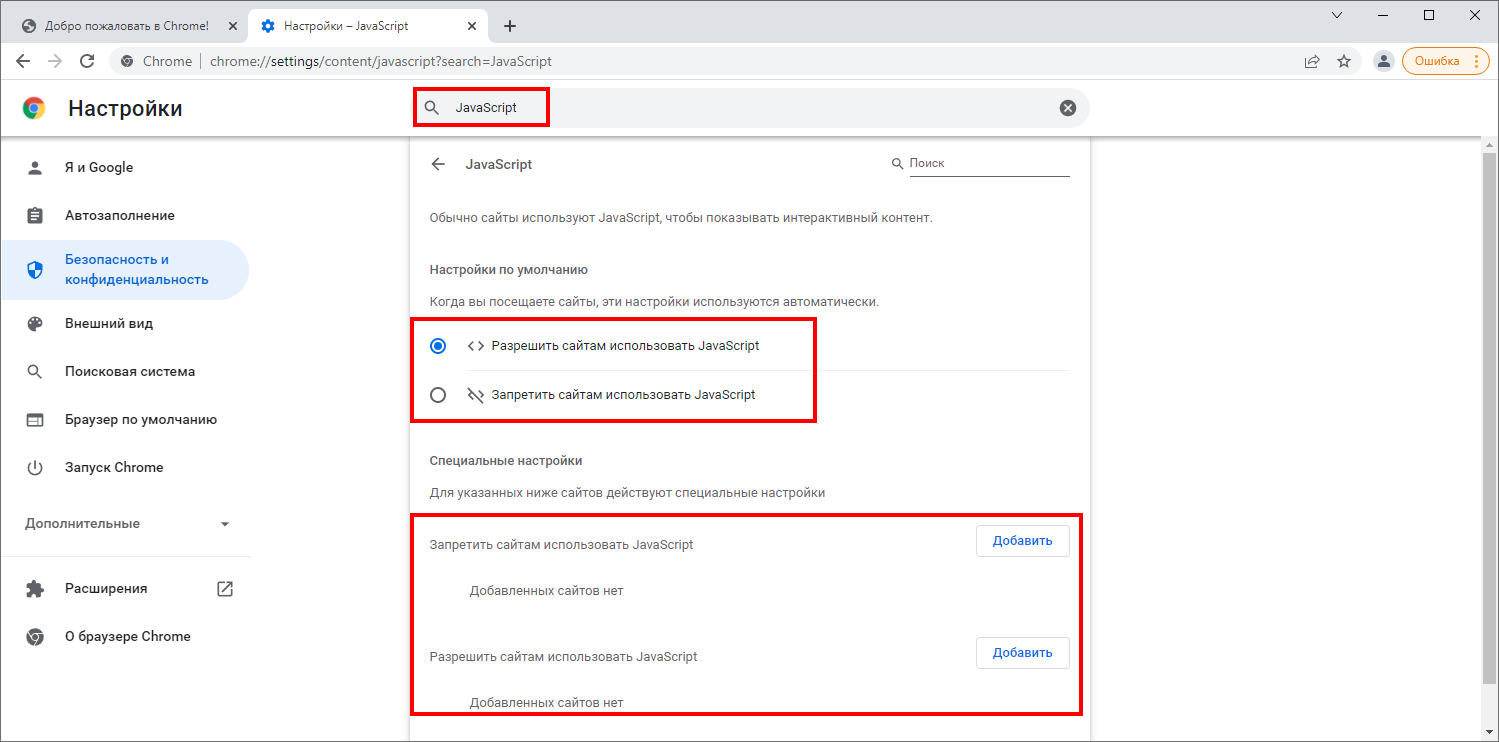The width and height of the screenshot is (1499, 742).
Task: Click the Специальные настройки heading
Action: 506,461
